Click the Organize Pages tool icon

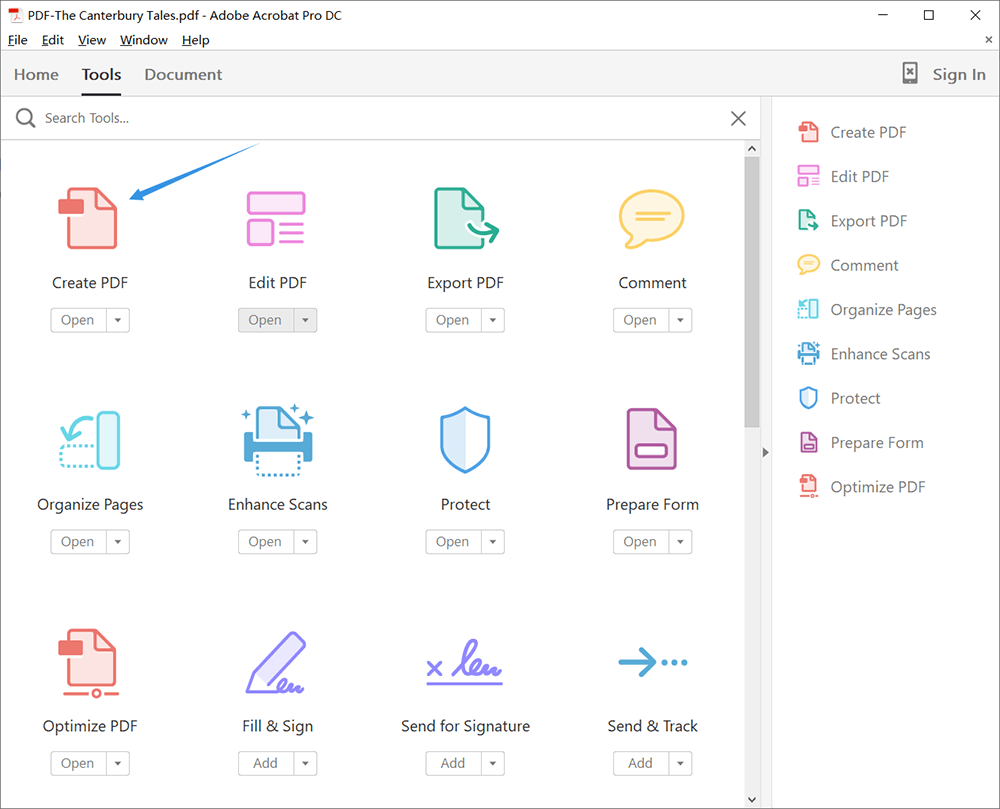pos(89,440)
